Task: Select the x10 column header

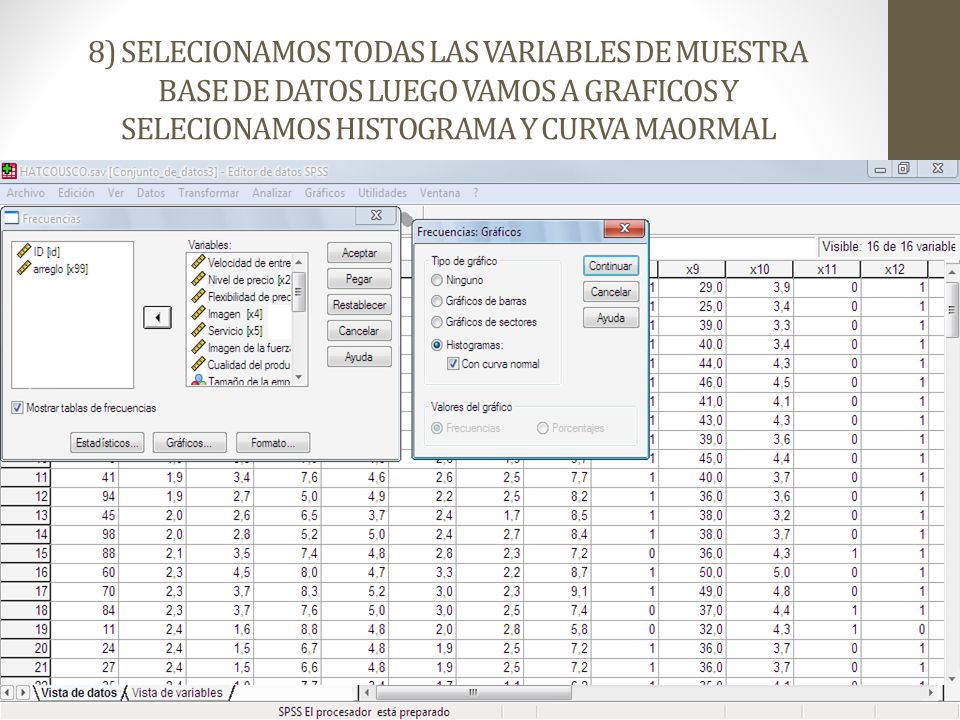Action: click(759, 269)
